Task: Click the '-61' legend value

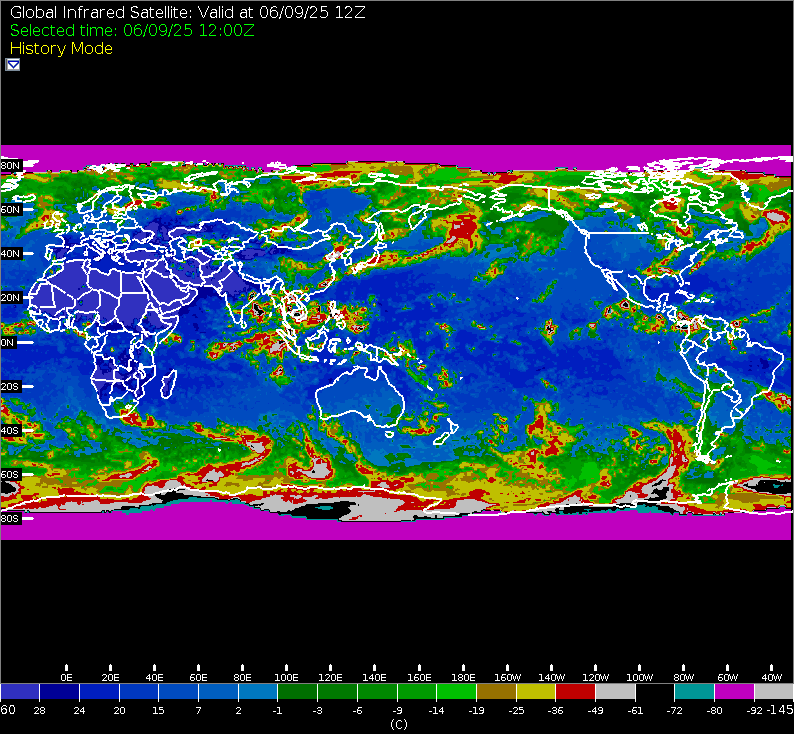Action: tap(635, 711)
